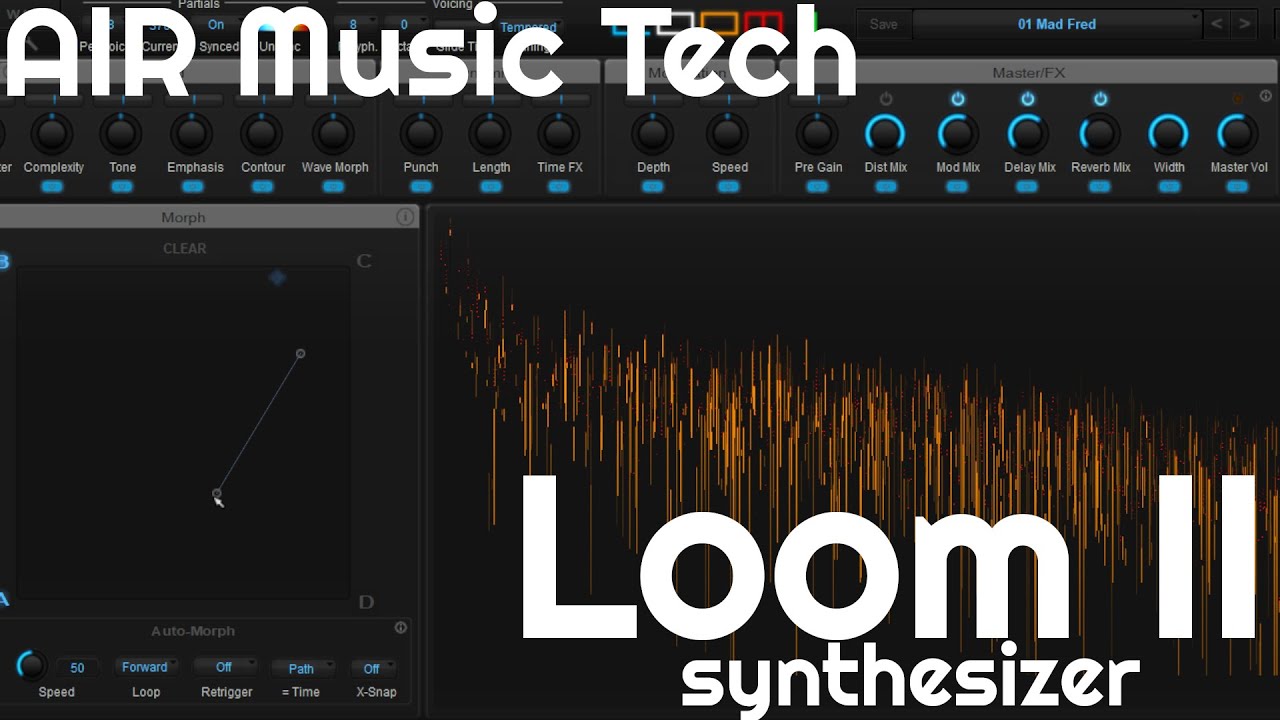
Task: Select the orange rectangle view icon
Action: click(719, 23)
